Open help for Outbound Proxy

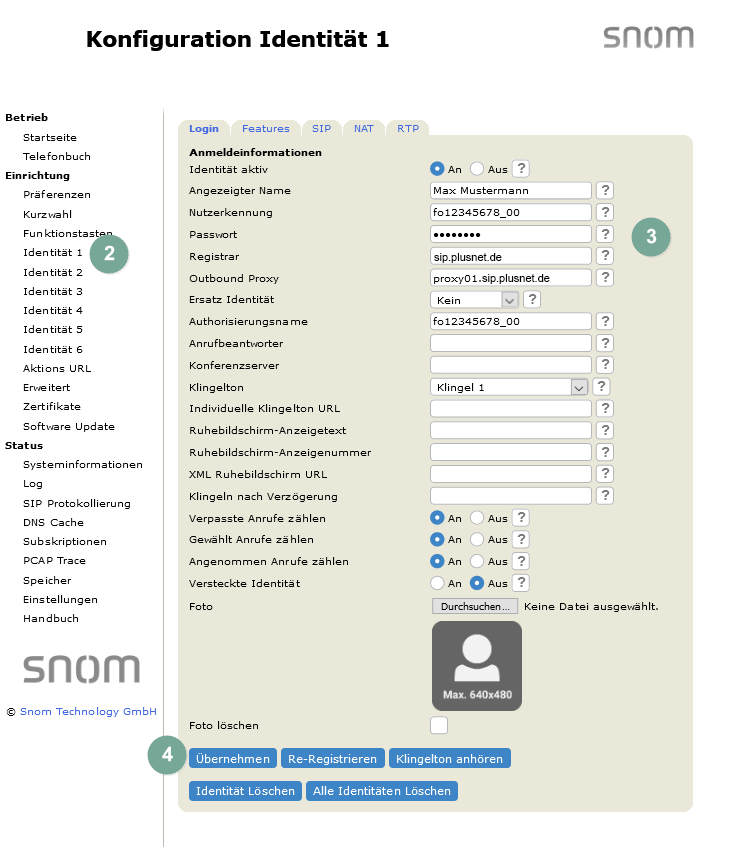click(605, 278)
